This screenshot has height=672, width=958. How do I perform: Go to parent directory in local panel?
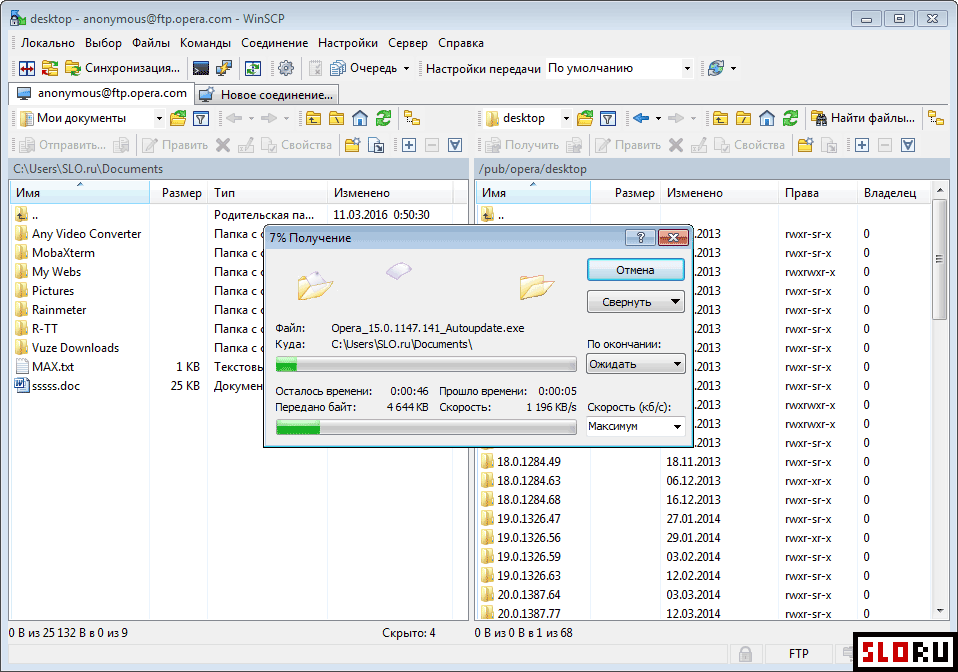click(313, 119)
